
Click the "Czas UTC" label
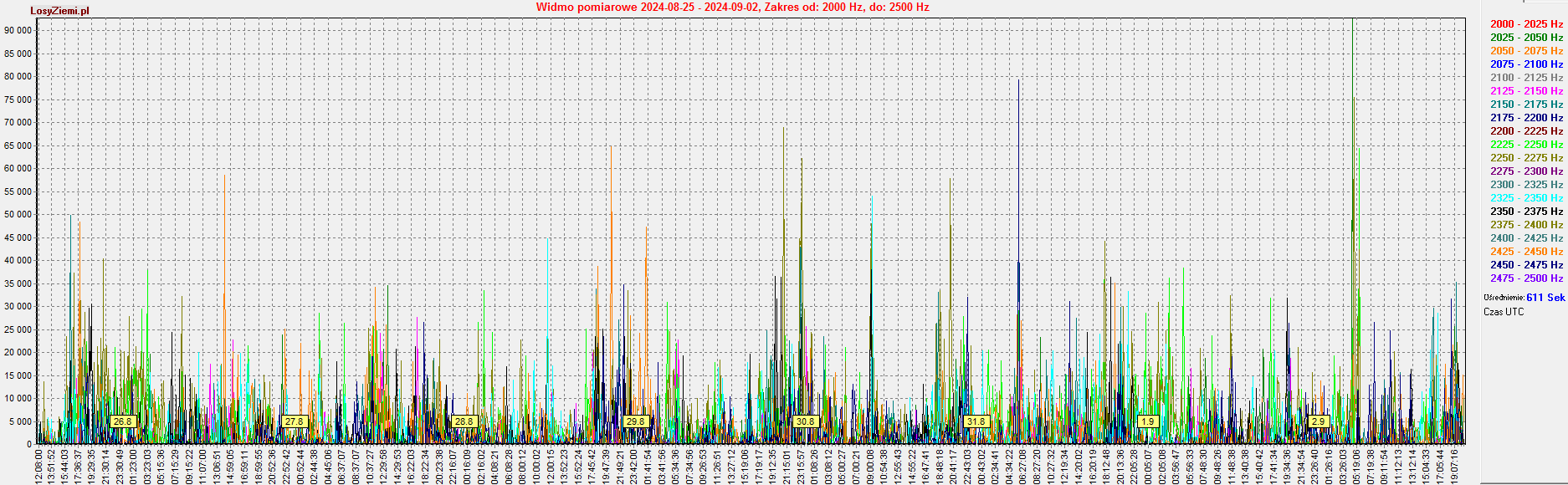click(x=1504, y=312)
